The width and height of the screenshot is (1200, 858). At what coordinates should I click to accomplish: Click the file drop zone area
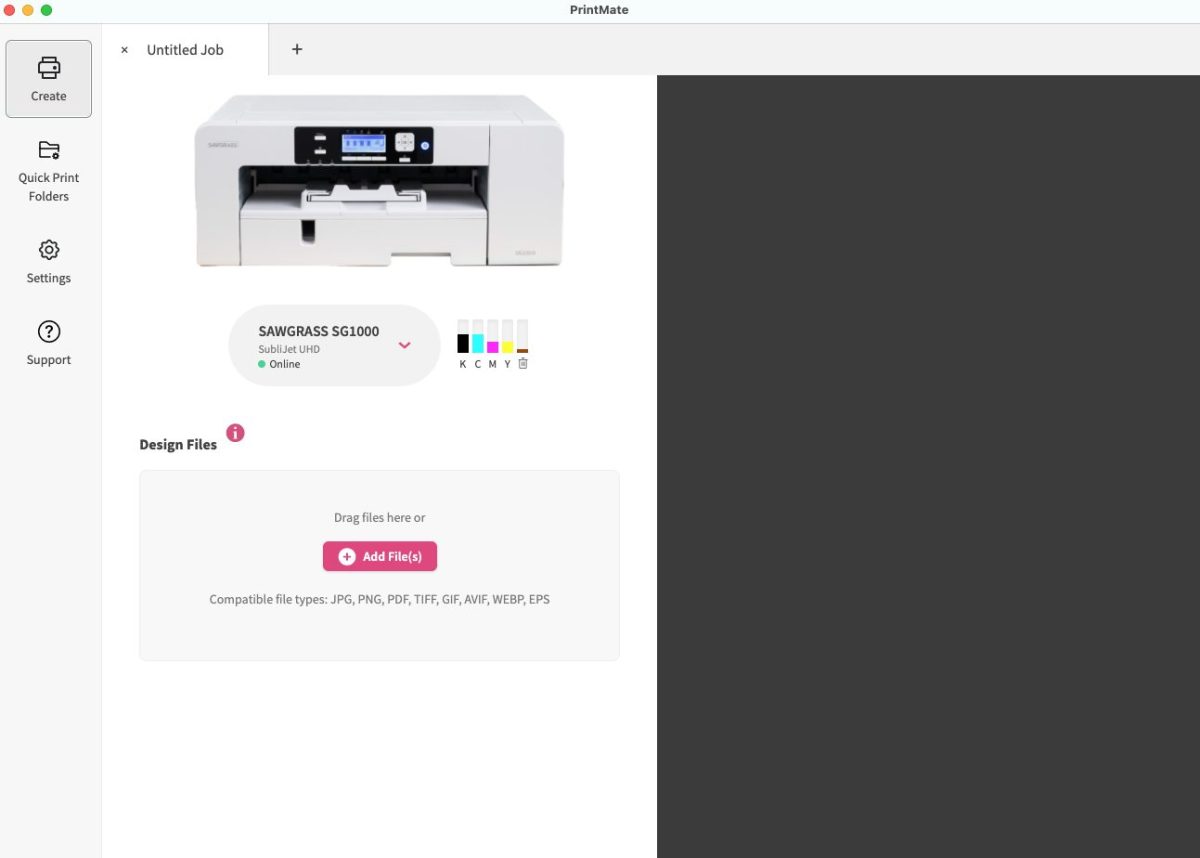tap(380, 566)
